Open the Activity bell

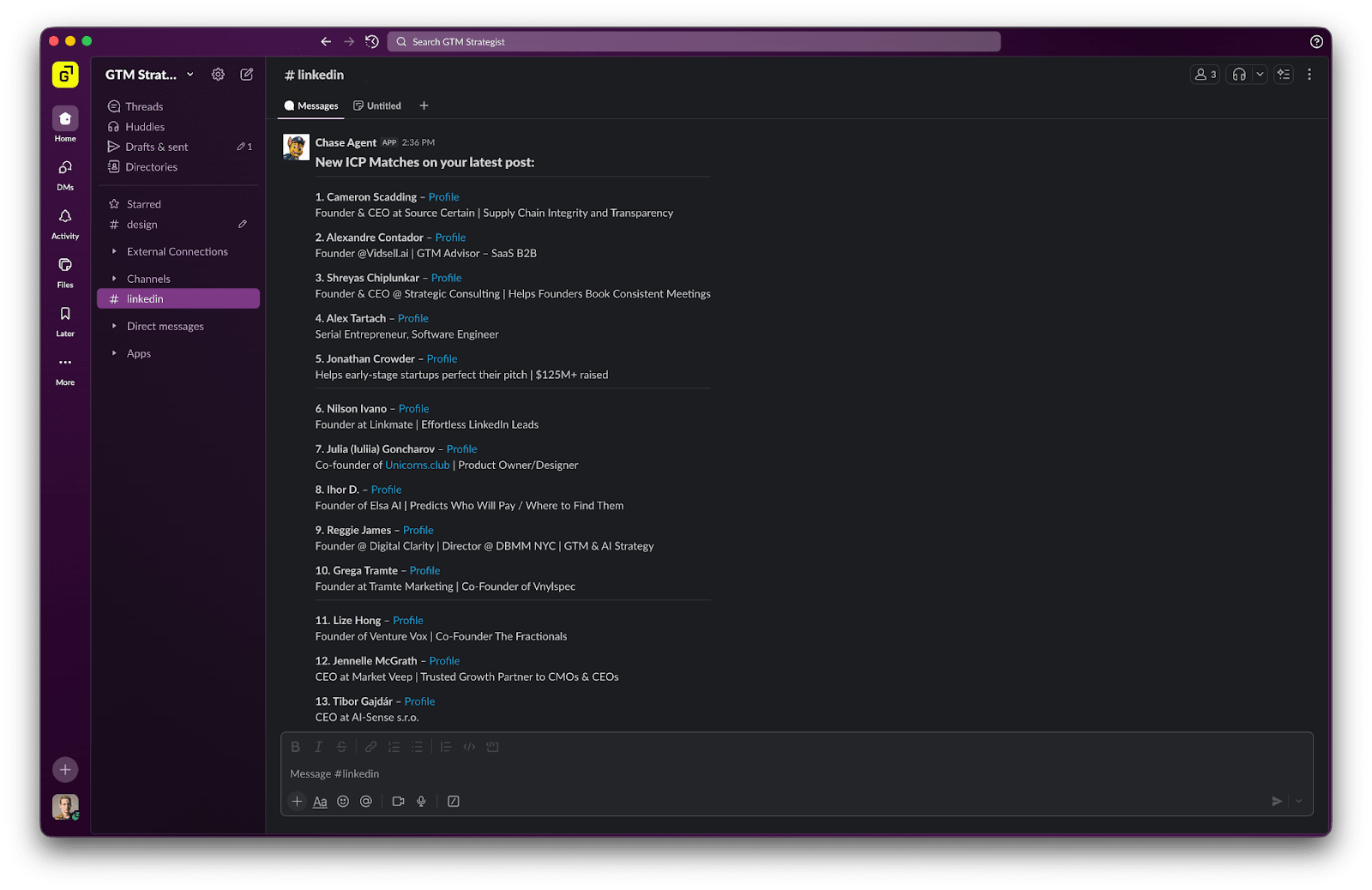tap(65, 223)
